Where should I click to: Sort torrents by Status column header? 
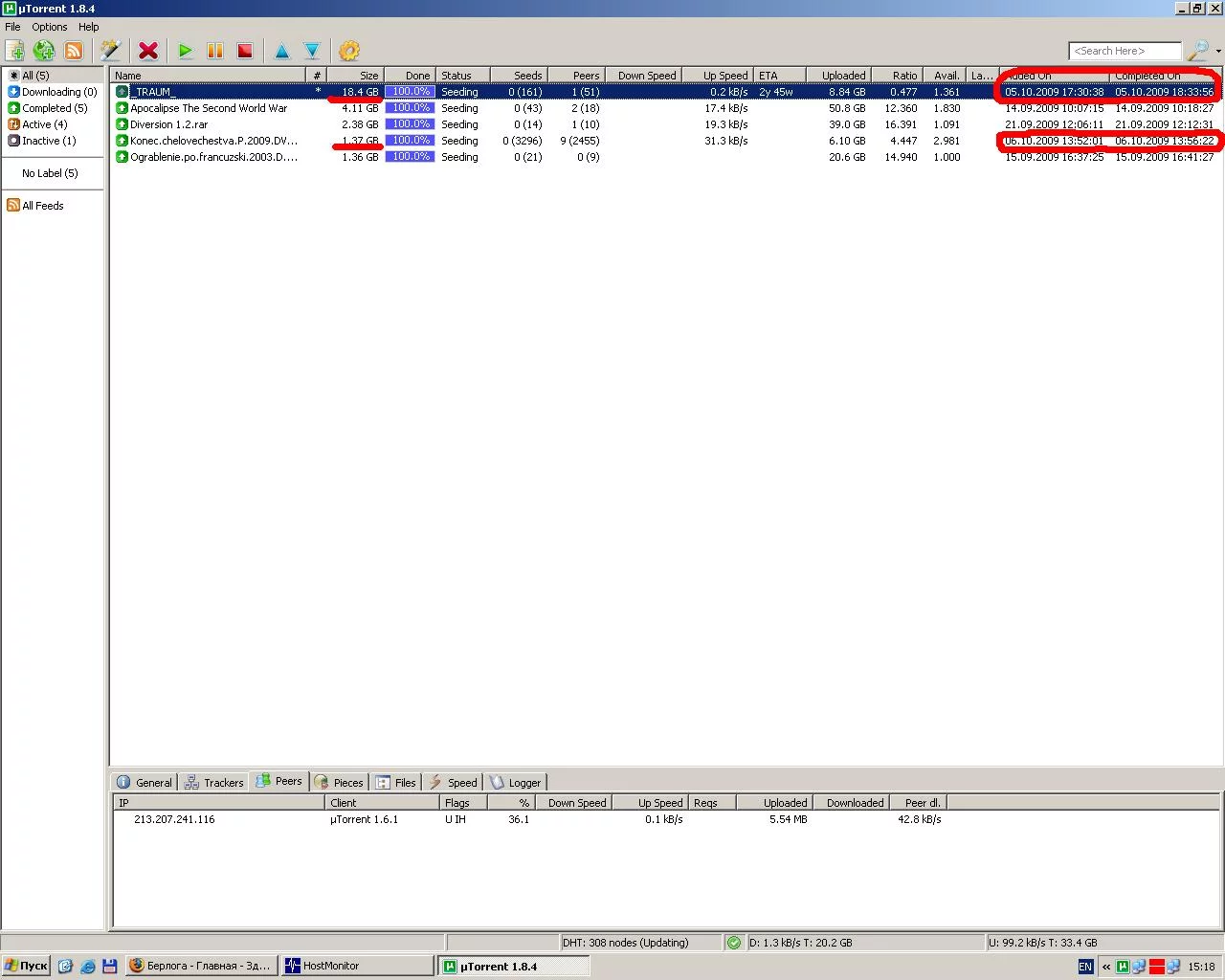pyautogui.click(x=463, y=76)
